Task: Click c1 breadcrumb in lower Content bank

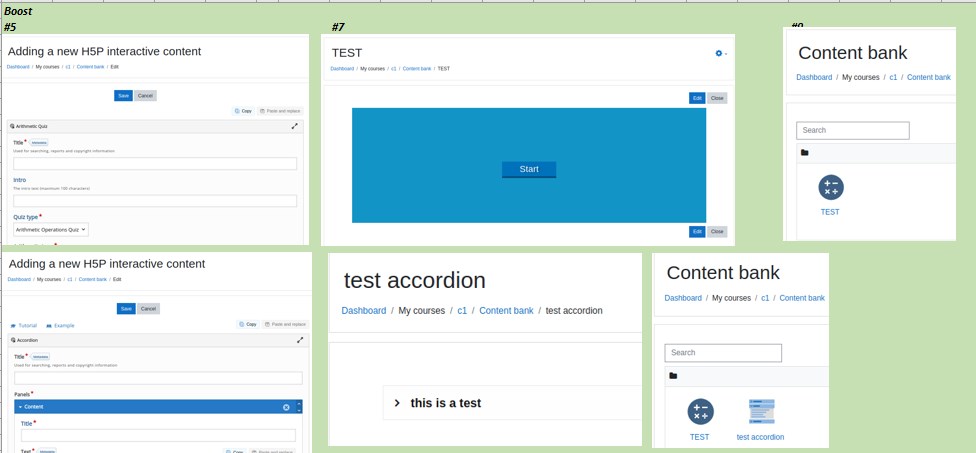Action: click(x=765, y=298)
